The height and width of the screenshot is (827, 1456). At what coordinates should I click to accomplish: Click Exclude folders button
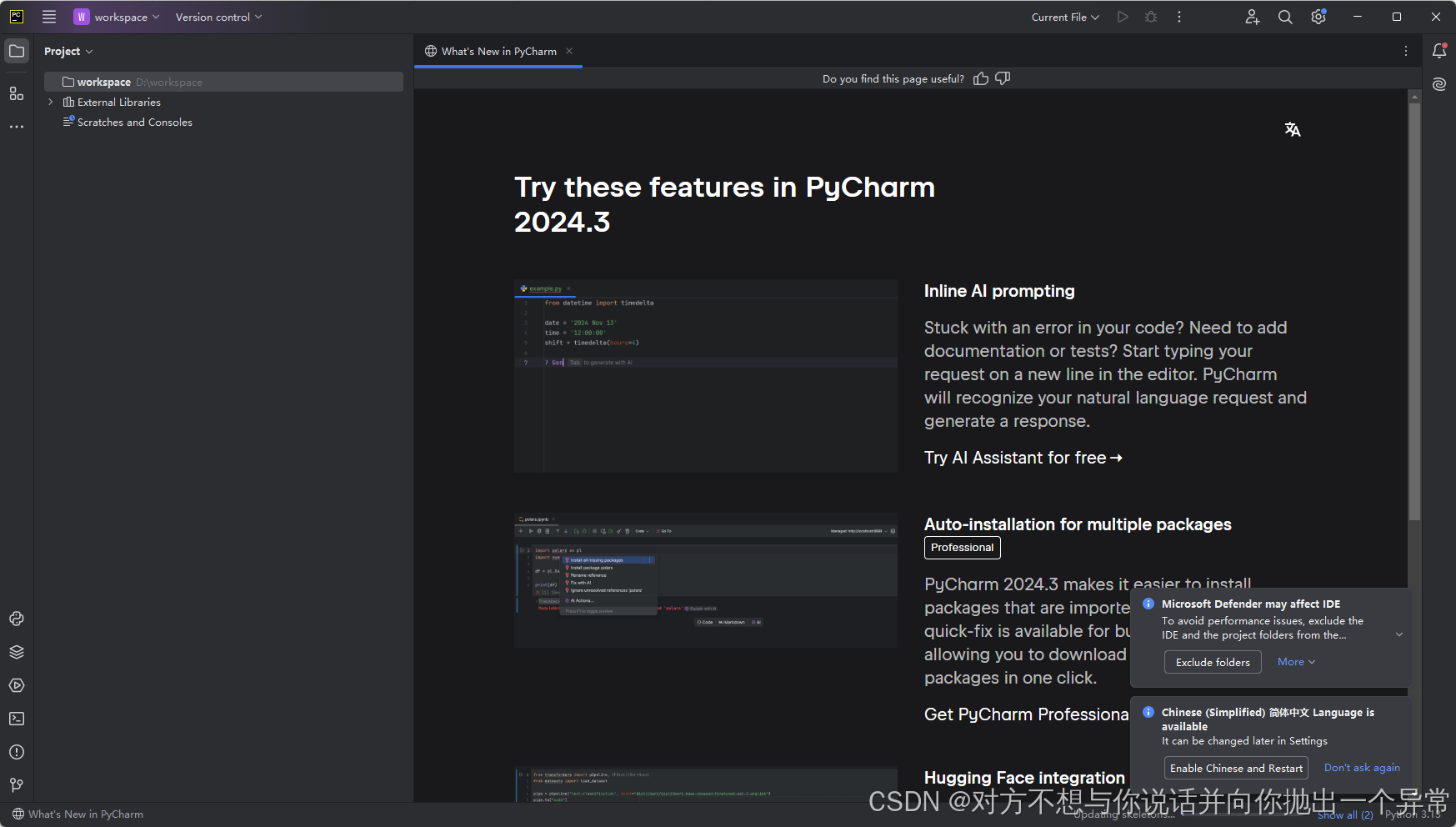(x=1213, y=662)
